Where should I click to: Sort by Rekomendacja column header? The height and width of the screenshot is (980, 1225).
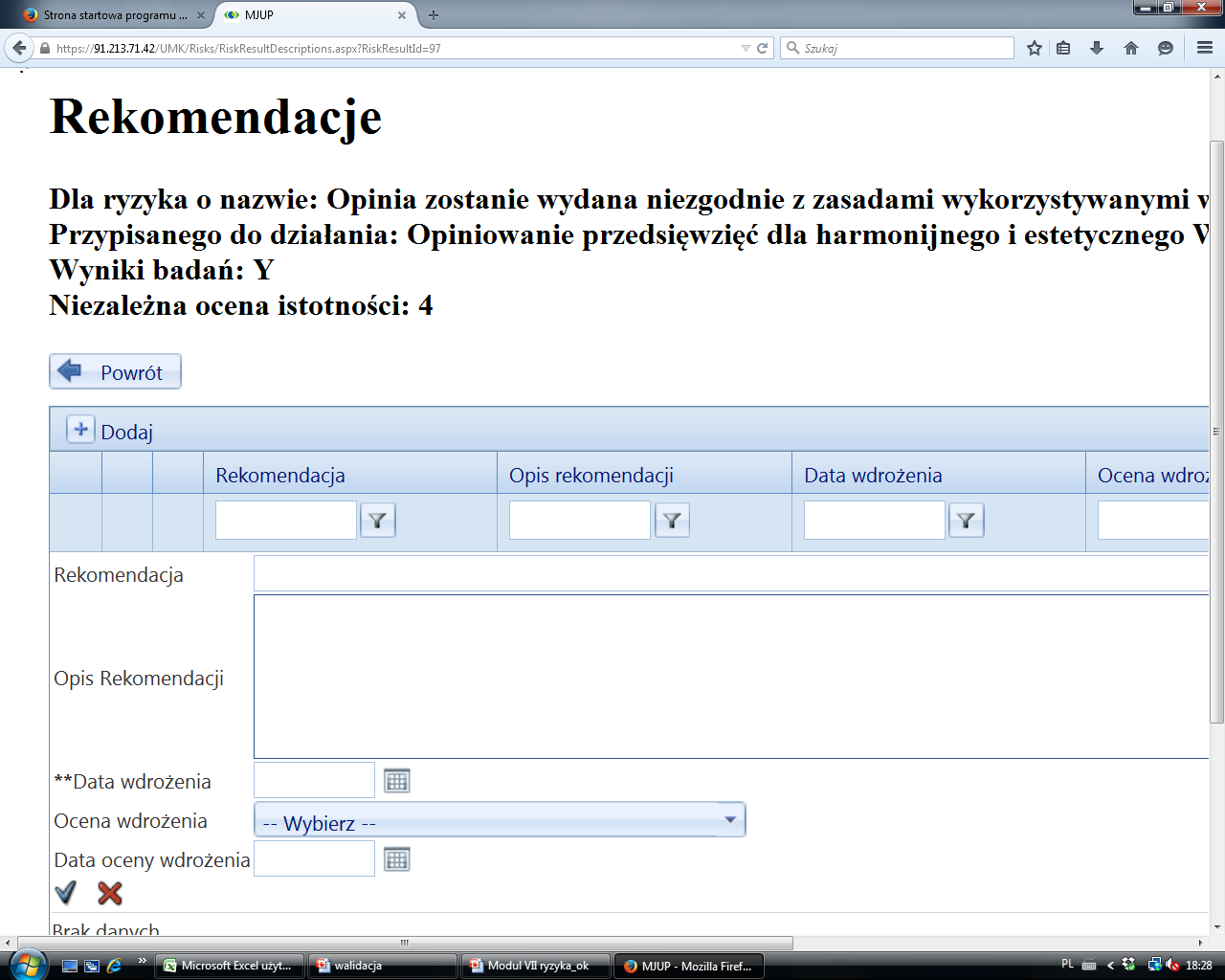pyautogui.click(x=280, y=476)
